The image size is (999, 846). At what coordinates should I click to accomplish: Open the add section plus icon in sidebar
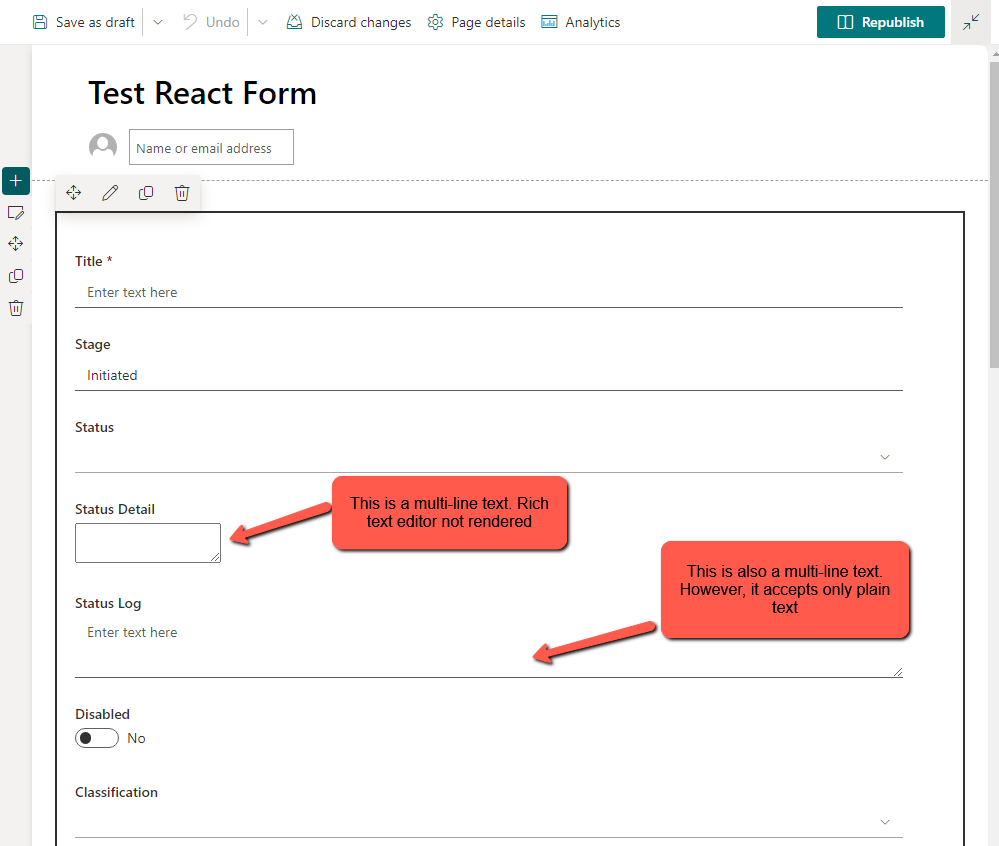[15, 181]
